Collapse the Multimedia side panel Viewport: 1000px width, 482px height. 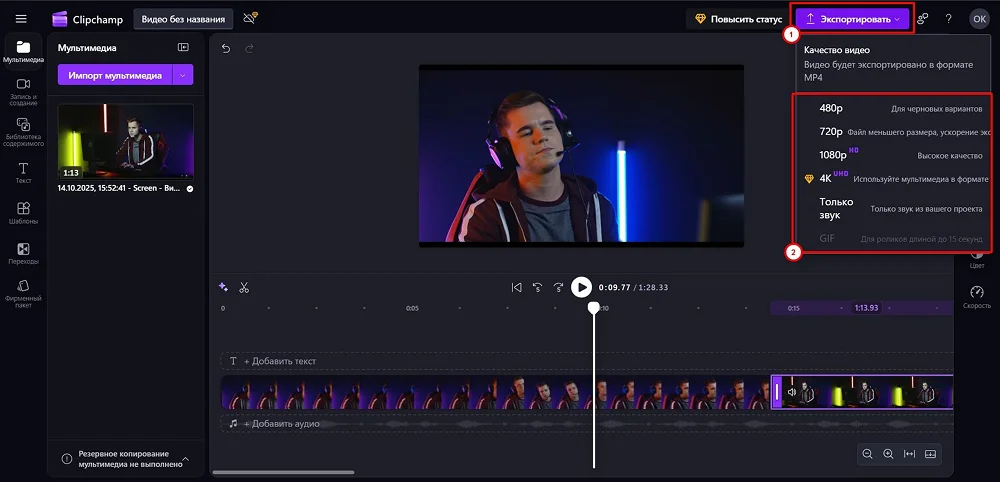pyautogui.click(x=183, y=47)
